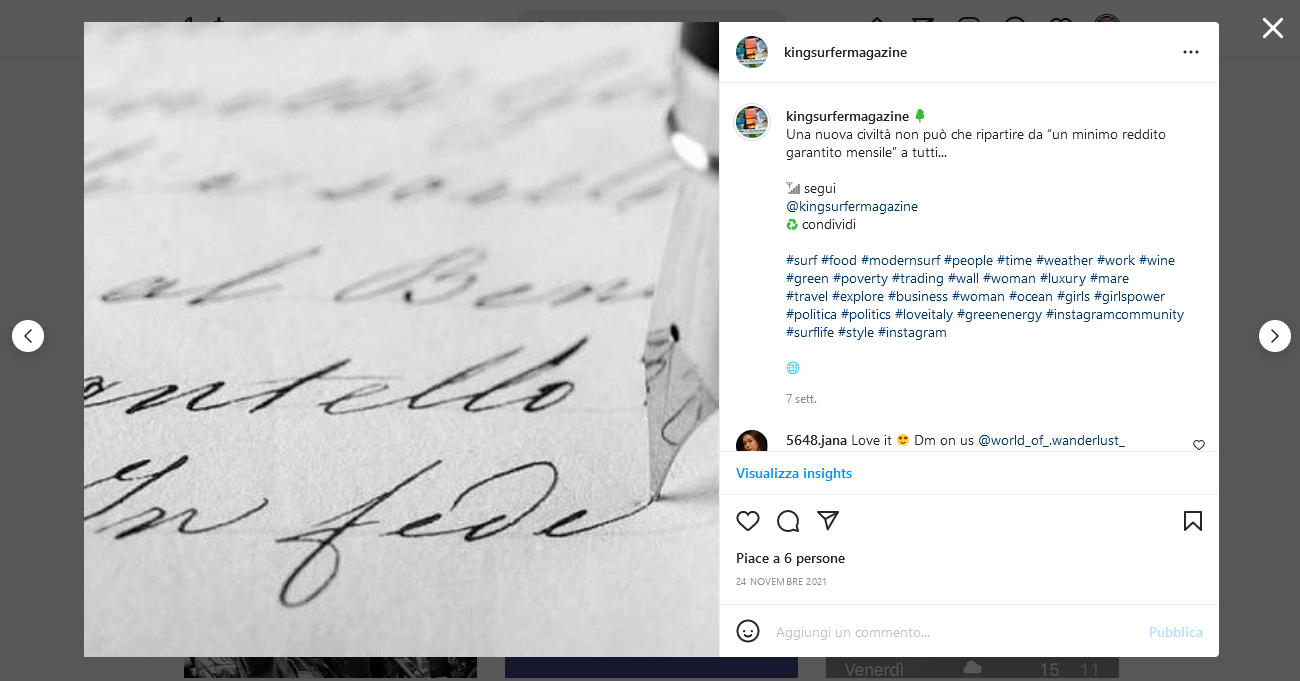
Task: View the Piace a 6 persone likes list
Action: pyautogui.click(x=790, y=558)
